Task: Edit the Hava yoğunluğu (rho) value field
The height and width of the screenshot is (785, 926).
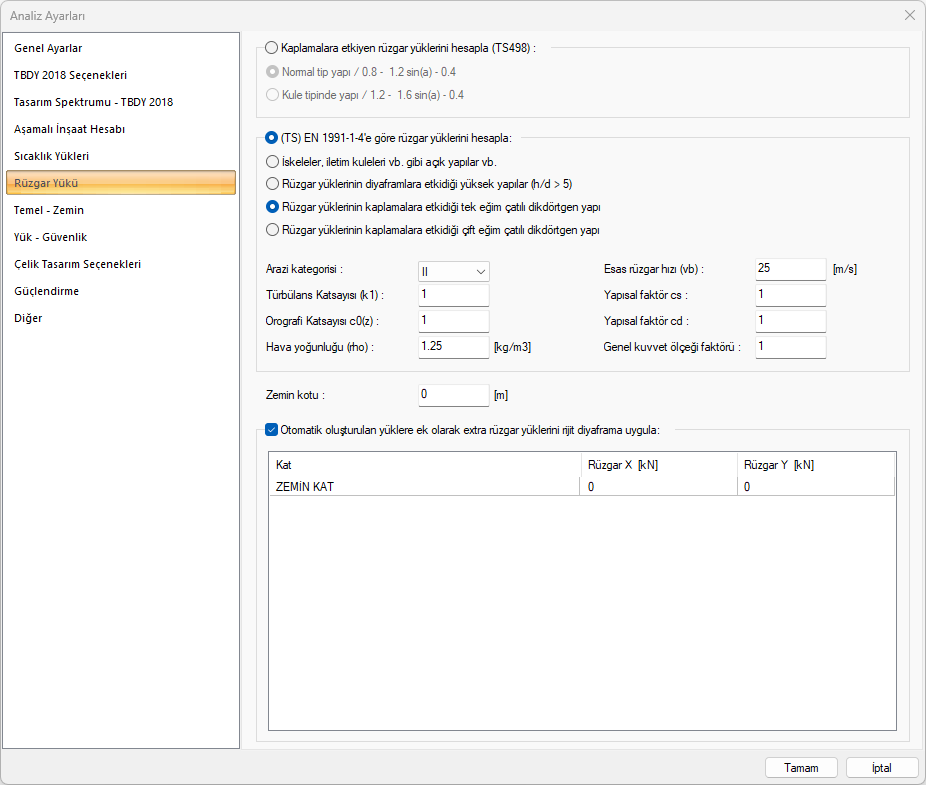Action: [453, 346]
